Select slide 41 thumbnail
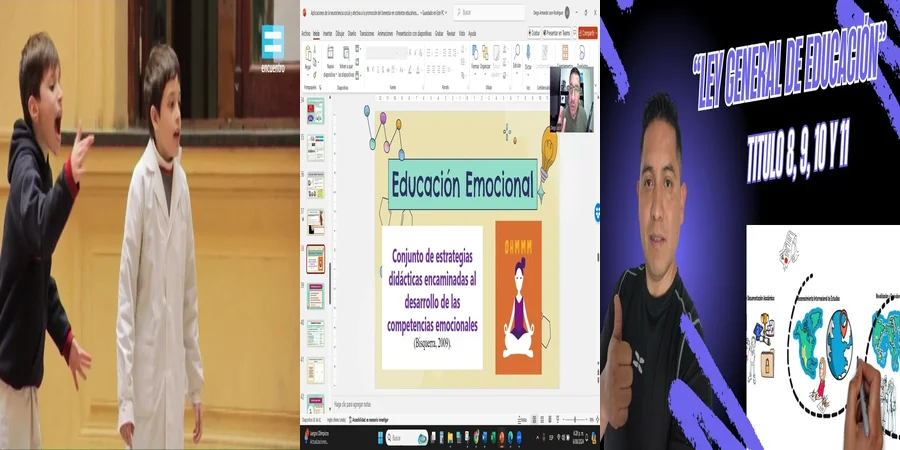This screenshot has height=450, width=900. (315, 370)
